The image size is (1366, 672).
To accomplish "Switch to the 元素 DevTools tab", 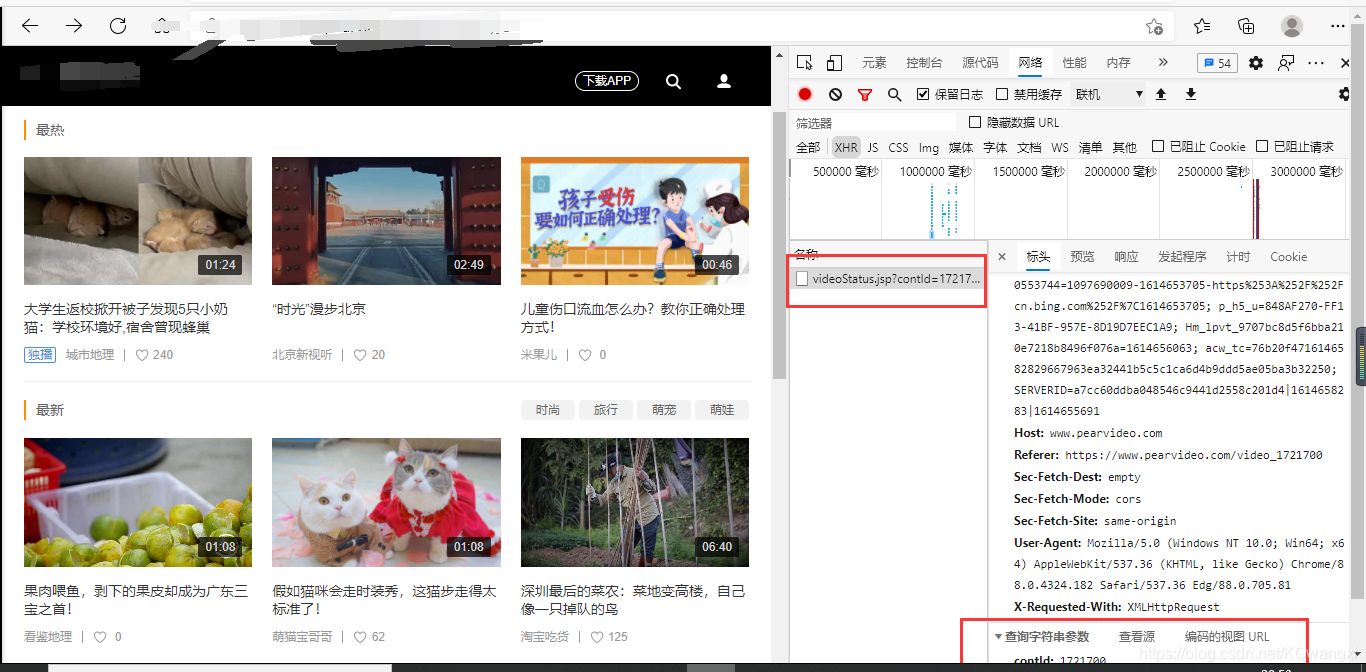I will coord(874,62).
